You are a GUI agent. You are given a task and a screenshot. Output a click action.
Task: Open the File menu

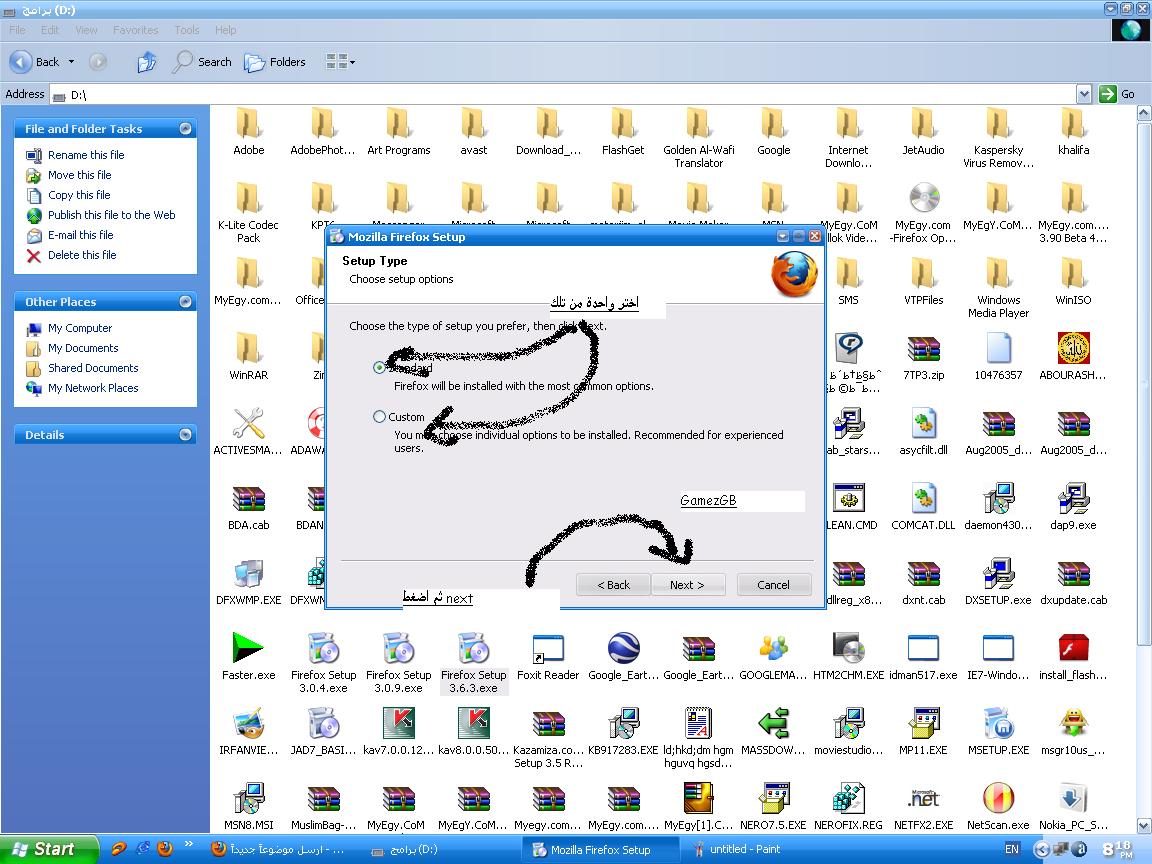(x=17, y=30)
